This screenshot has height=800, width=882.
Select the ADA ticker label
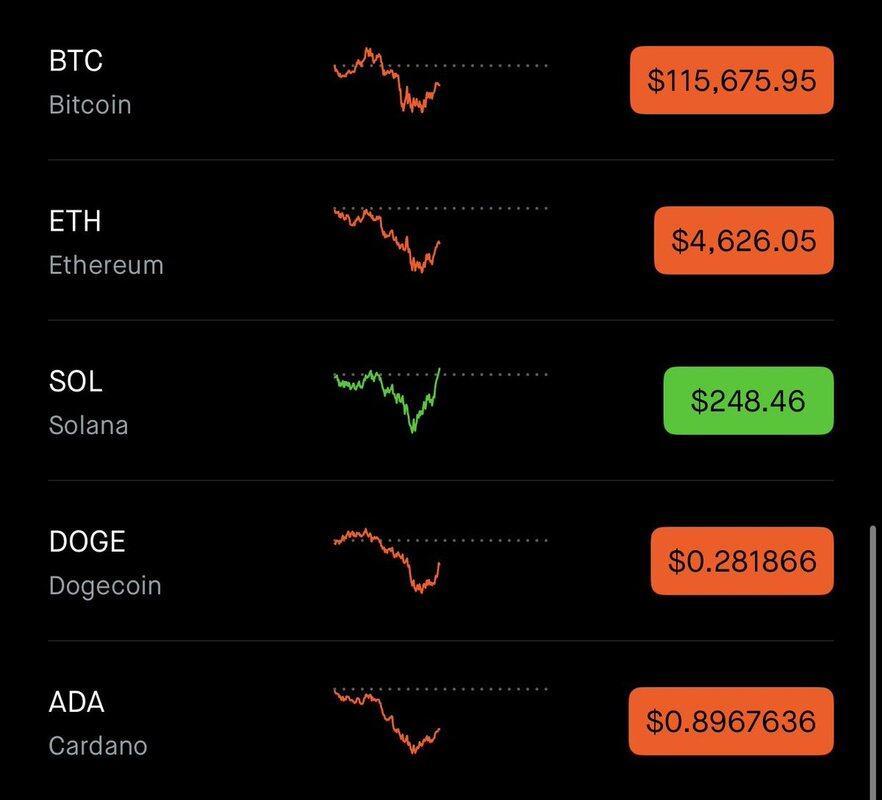click(76, 702)
